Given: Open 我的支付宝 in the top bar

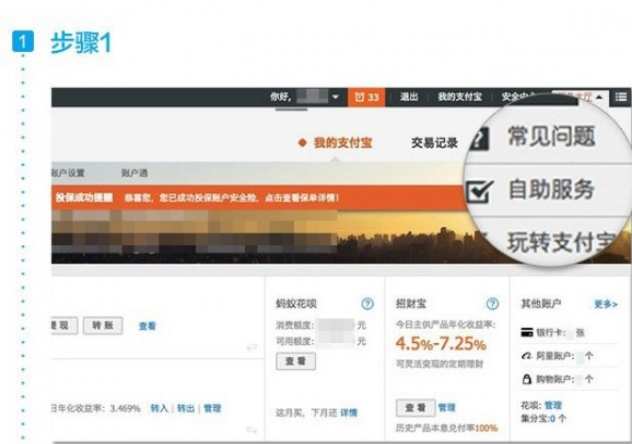Looking at the screenshot, I should [x=460, y=97].
